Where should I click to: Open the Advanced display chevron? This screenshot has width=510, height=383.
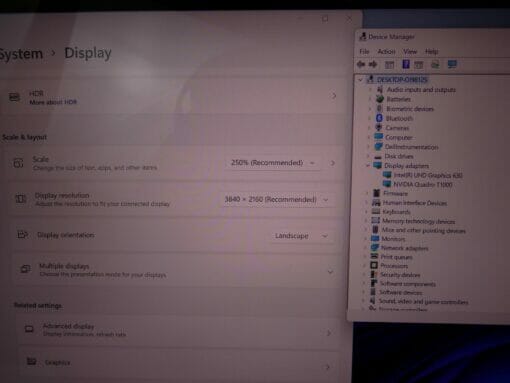[329, 333]
